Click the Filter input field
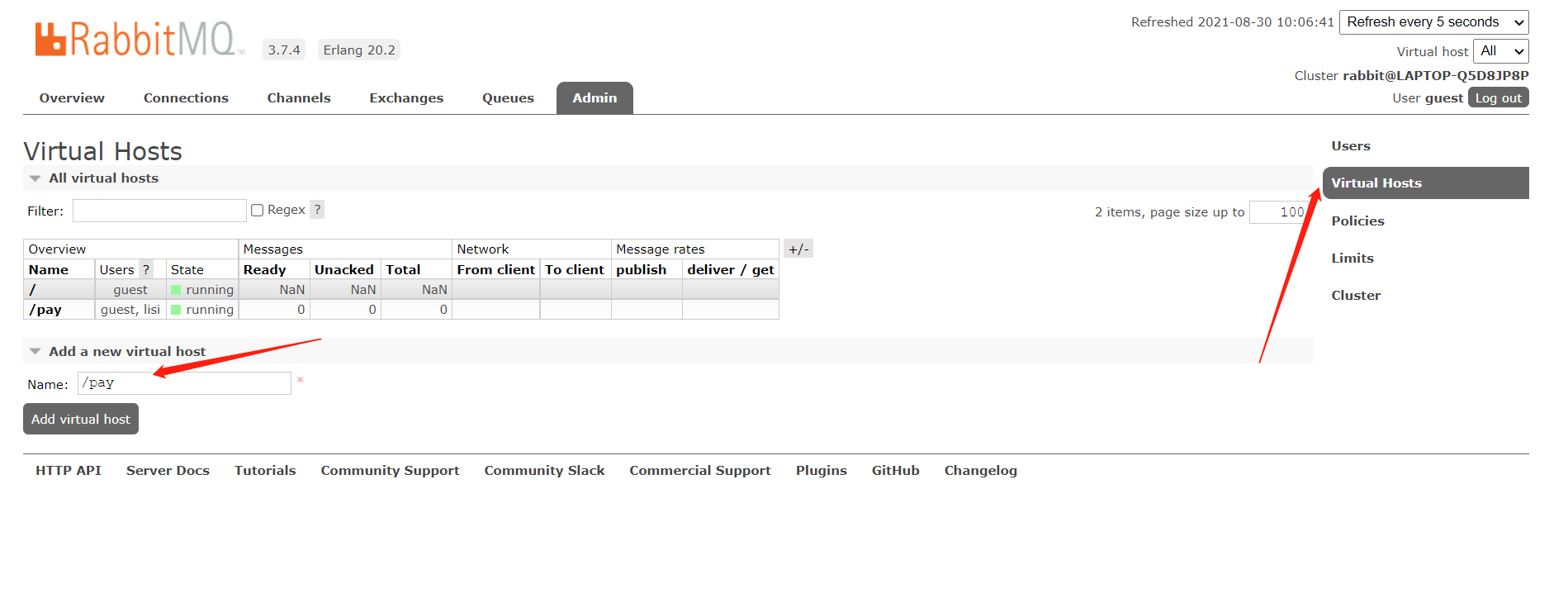The image size is (1568, 598). (x=159, y=211)
